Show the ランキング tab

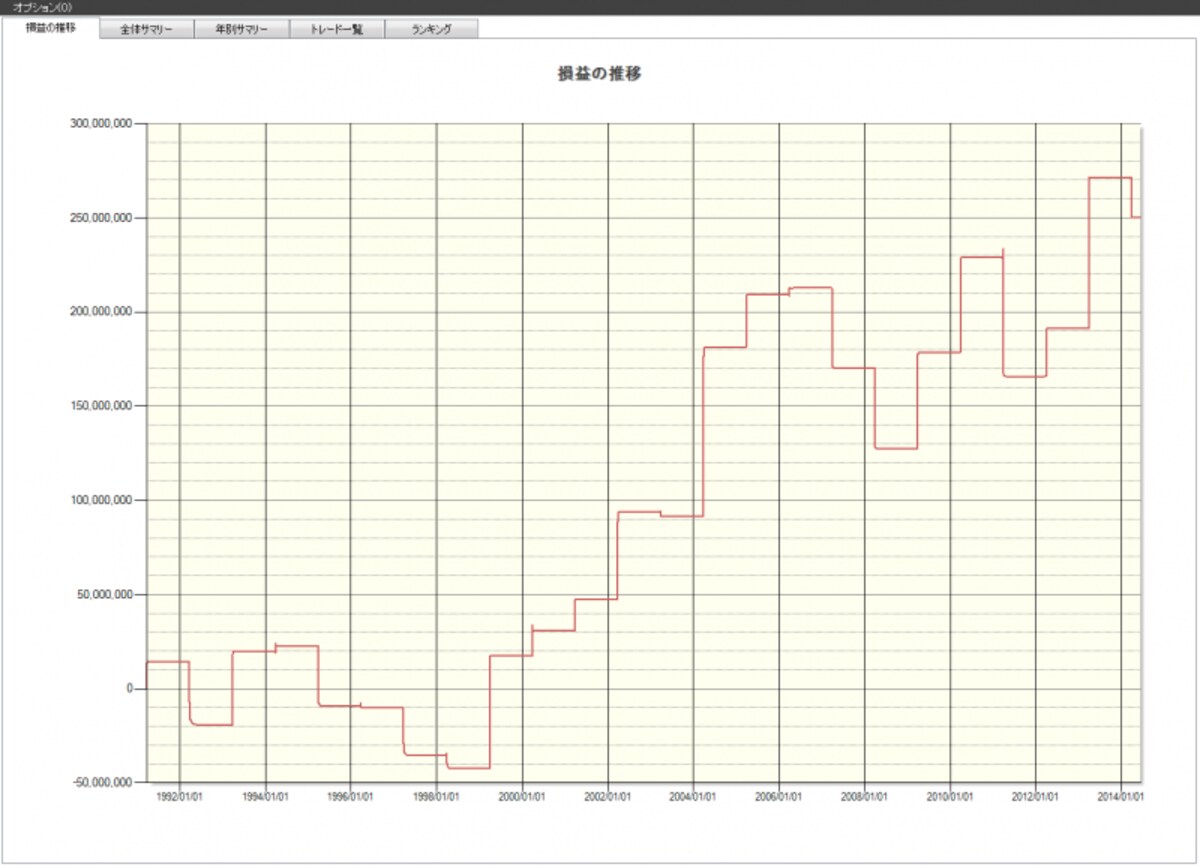(431, 29)
